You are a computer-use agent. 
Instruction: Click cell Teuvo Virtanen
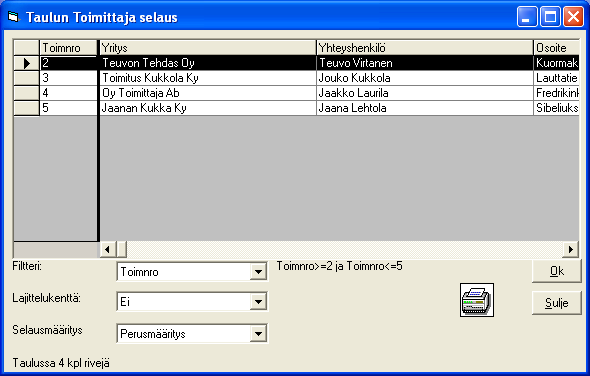point(425,63)
